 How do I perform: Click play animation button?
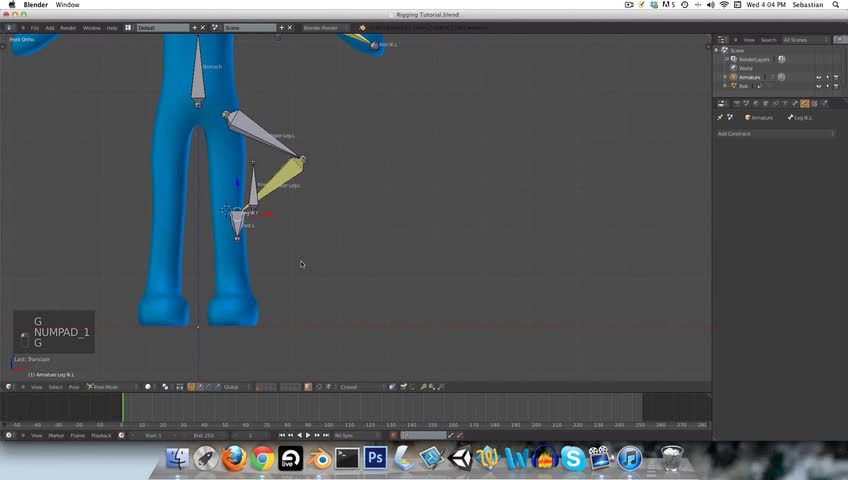[308, 435]
